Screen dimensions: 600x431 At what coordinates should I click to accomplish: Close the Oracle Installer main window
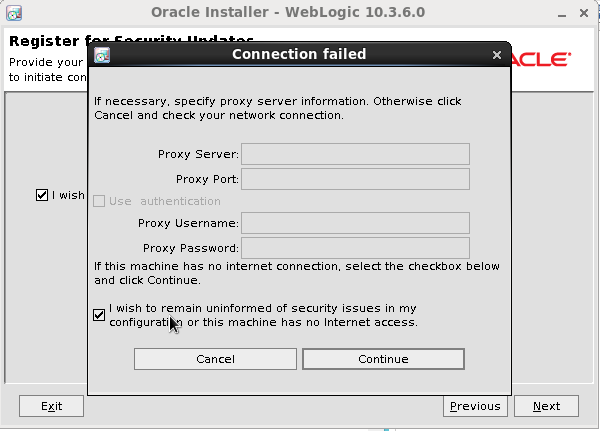click(x=584, y=13)
